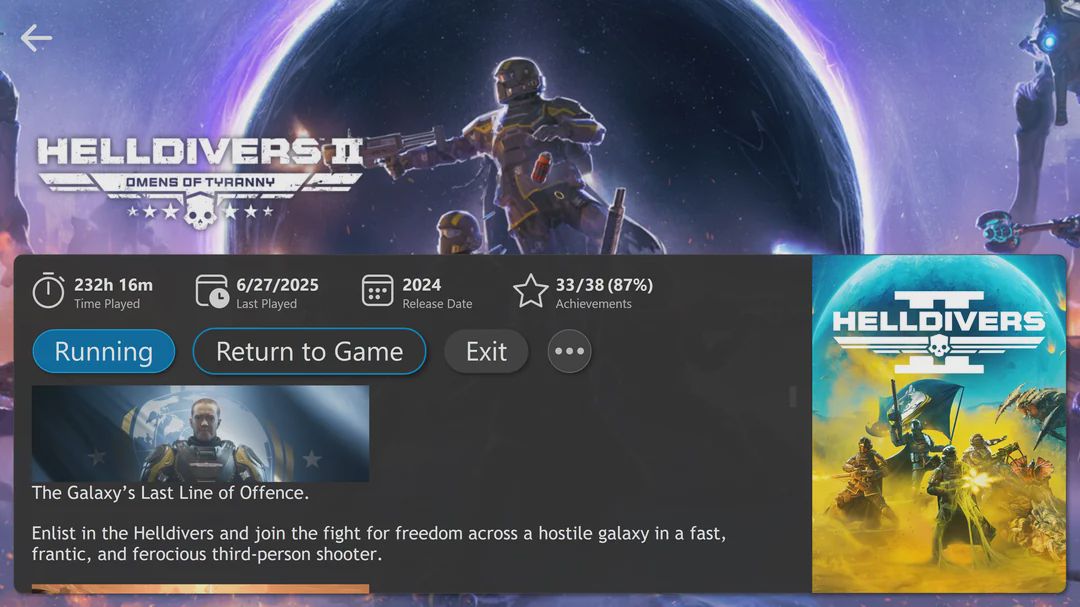This screenshot has width=1080, height=607.
Task: Open the 33/38 (87%) achievements stat
Action: 604,293
